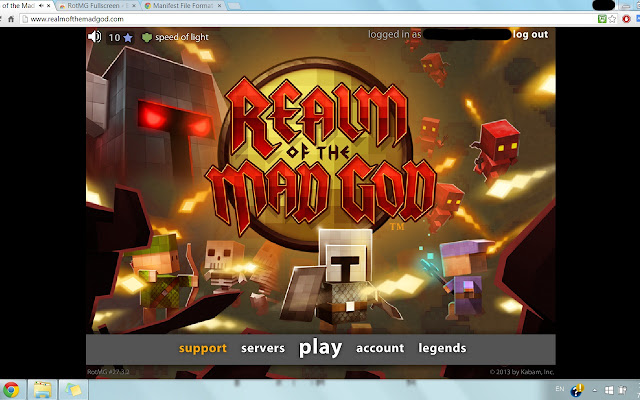
Task: Mute the game sound with the speaker icon
Action: (x=95, y=37)
